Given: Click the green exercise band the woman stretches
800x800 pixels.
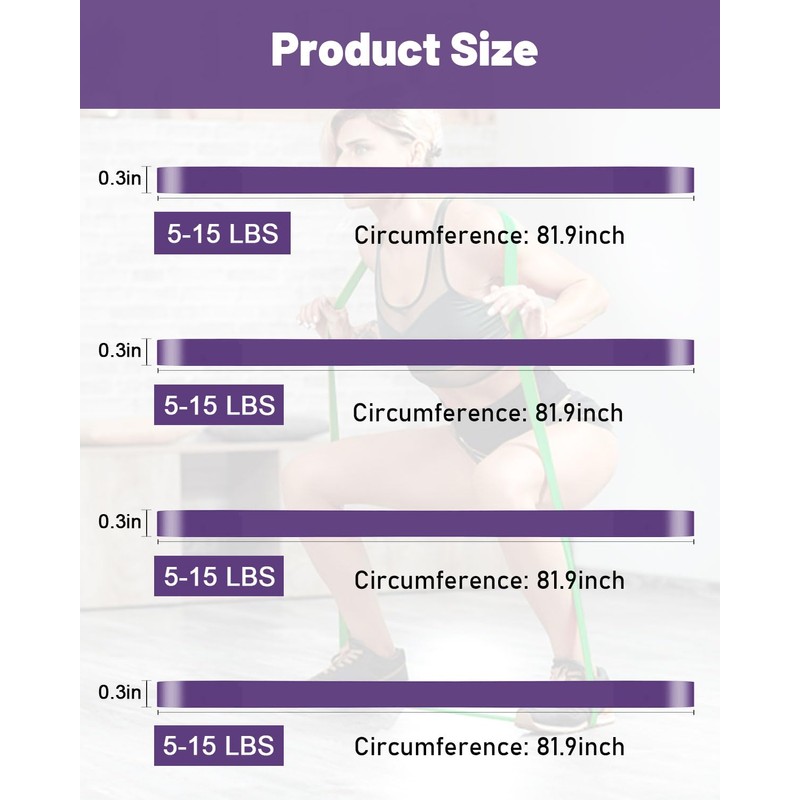Looking at the screenshot, I should pyautogui.click(x=347, y=290).
